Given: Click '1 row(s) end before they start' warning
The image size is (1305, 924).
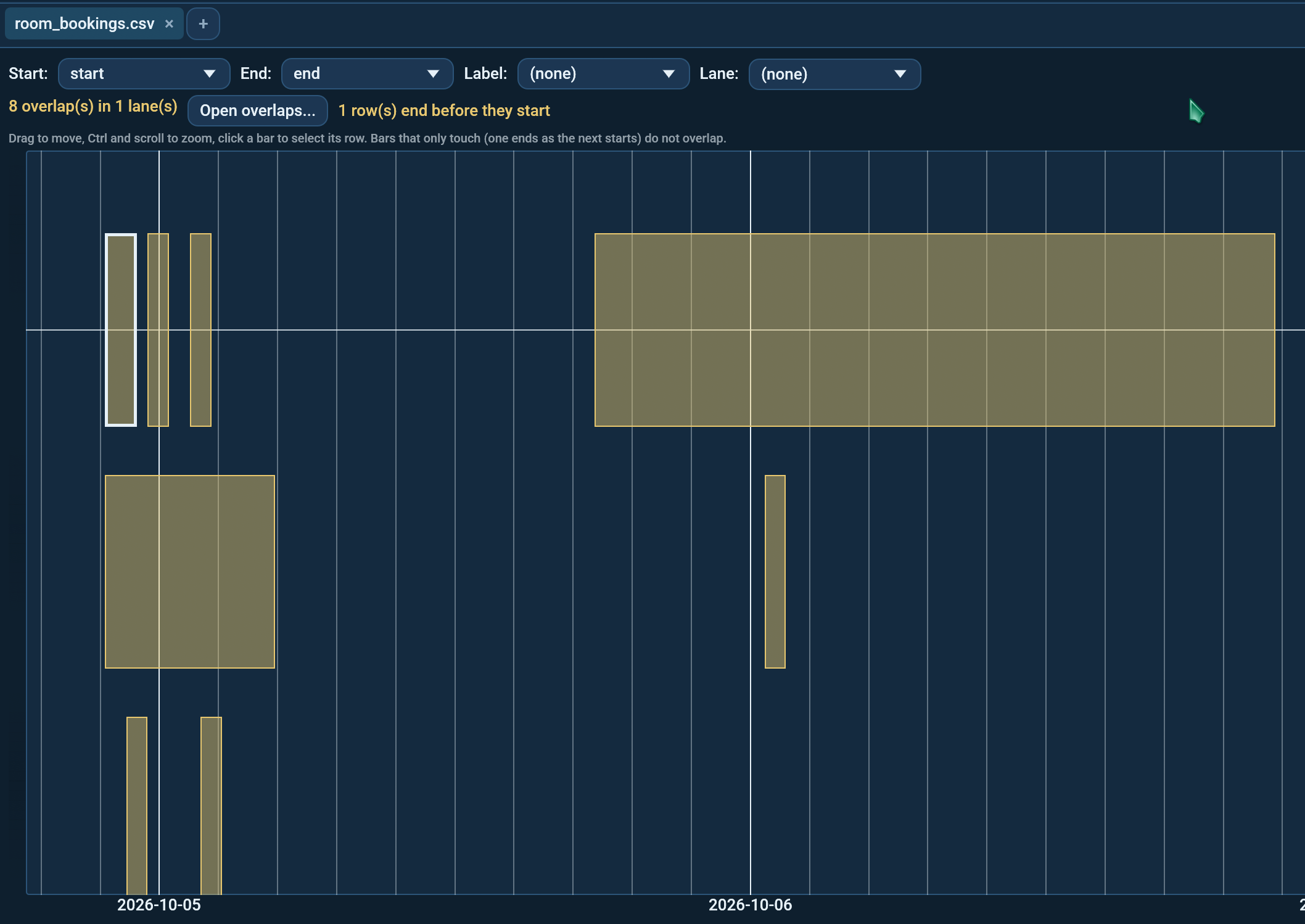Looking at the screenshot, I should (444, 110).
